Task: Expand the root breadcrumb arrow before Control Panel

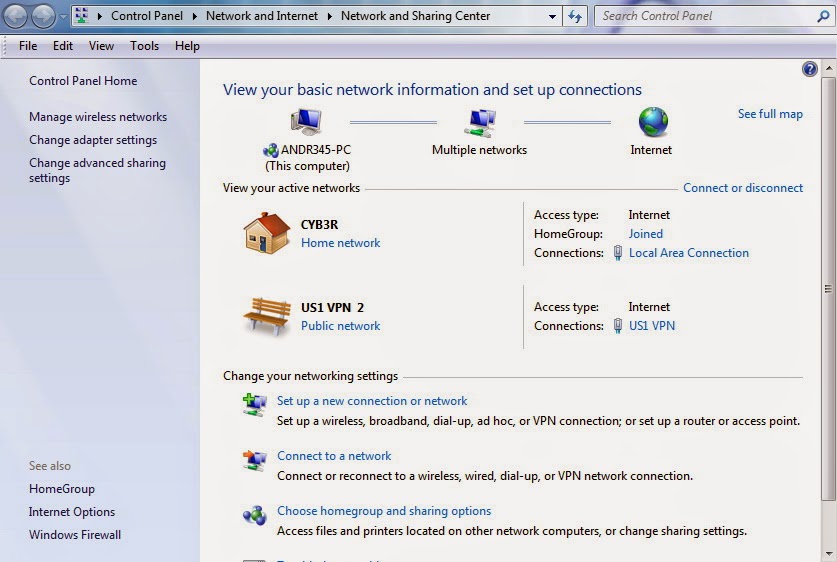Action: pos(99,16)
